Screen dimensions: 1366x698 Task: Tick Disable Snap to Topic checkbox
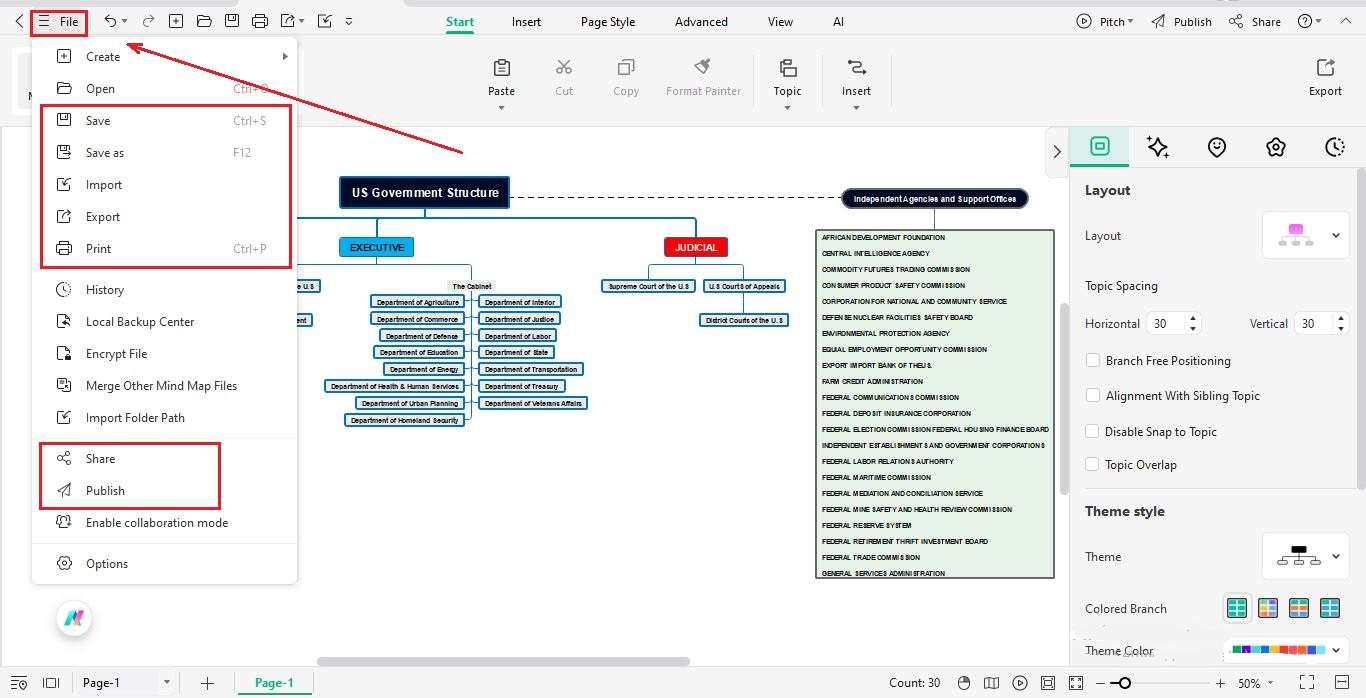tap(1093, 431)
